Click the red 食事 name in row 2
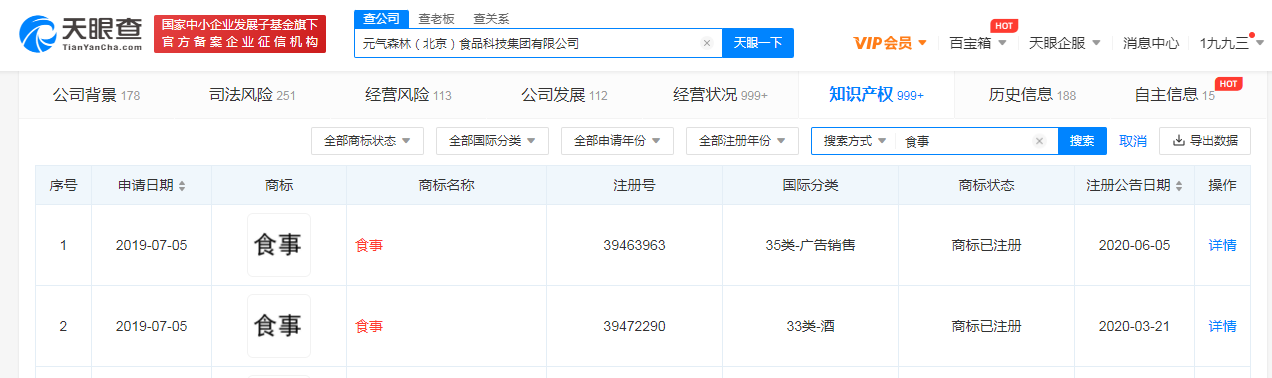This screenshot has height=378, width=1272. click(369, 326)
